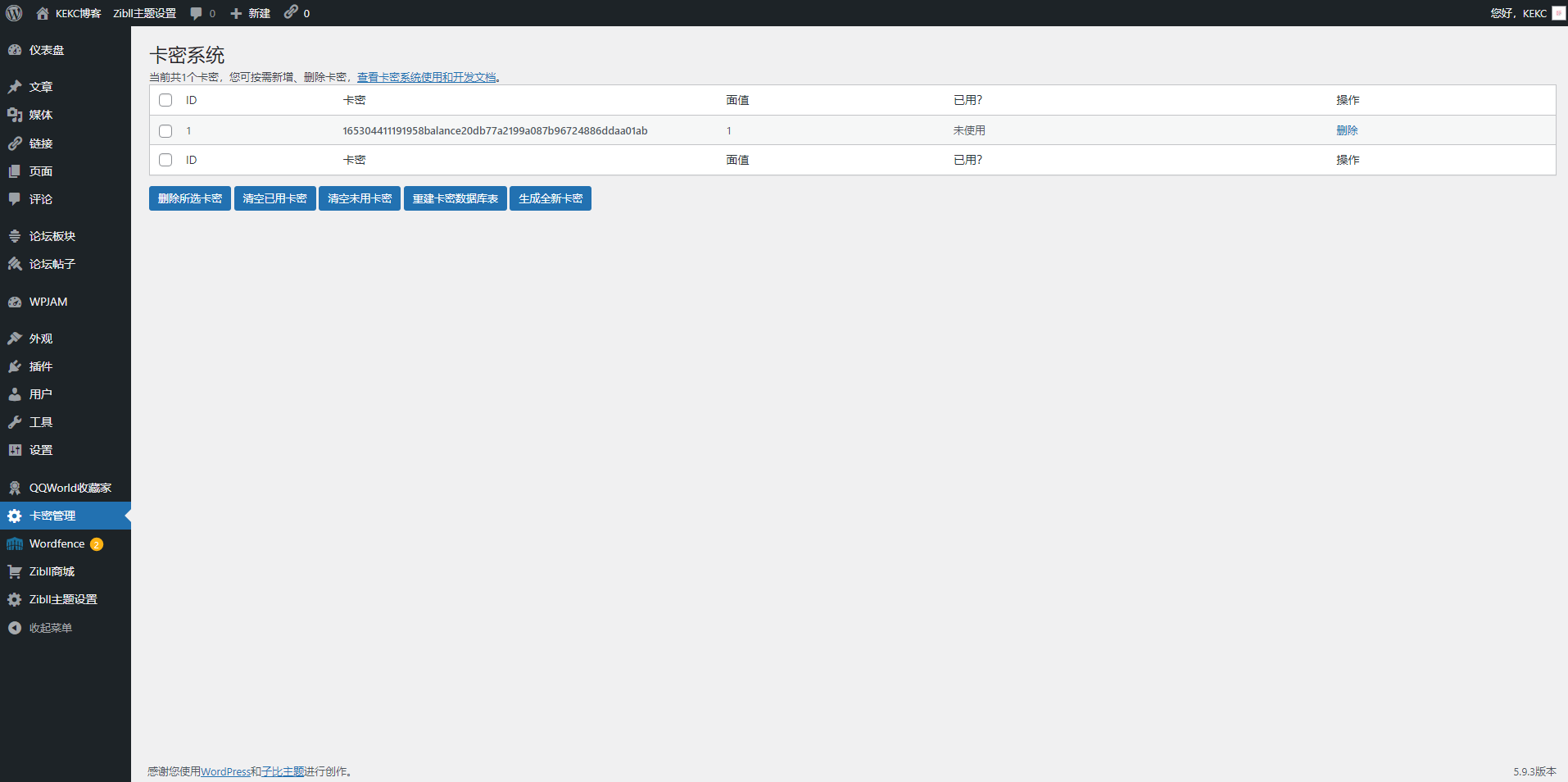Expand the 您好, KEKC account menu
This screenshot has width=1568, height=782.
pos(1518,13)
